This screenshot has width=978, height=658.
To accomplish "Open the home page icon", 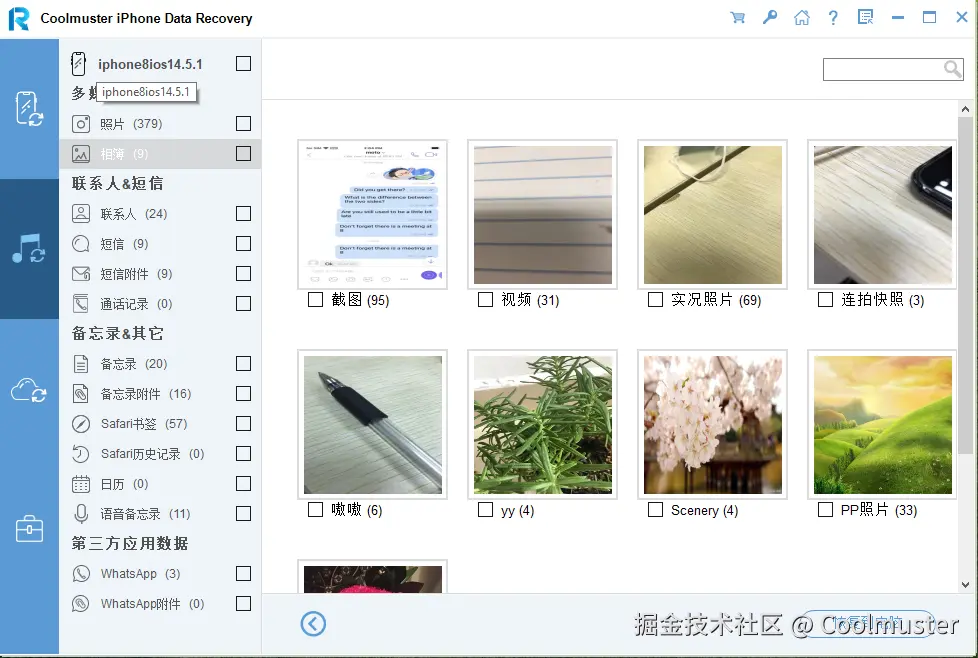I will click(x=802, y=17).
